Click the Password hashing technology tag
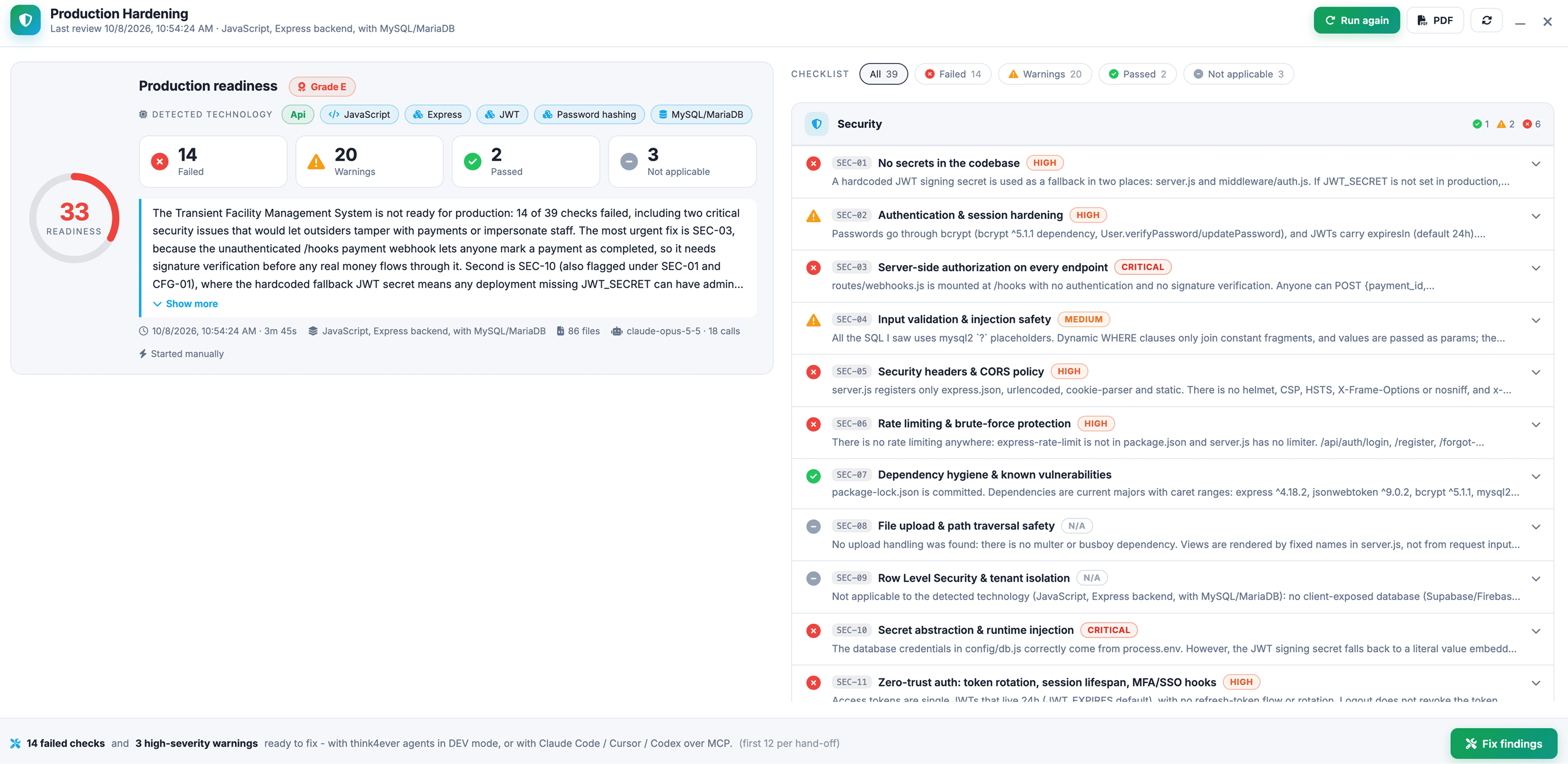Screen dimensions: 1568x764 [588, 115]
